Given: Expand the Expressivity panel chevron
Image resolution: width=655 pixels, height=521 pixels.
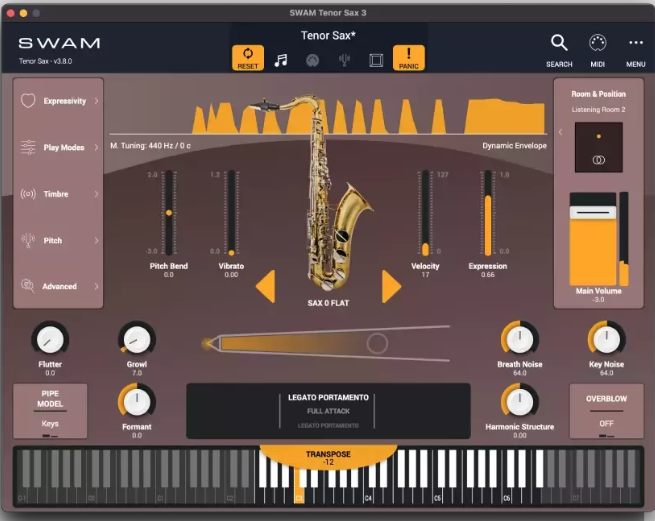Looking at the screenshot, I should (x=96, y=101).
